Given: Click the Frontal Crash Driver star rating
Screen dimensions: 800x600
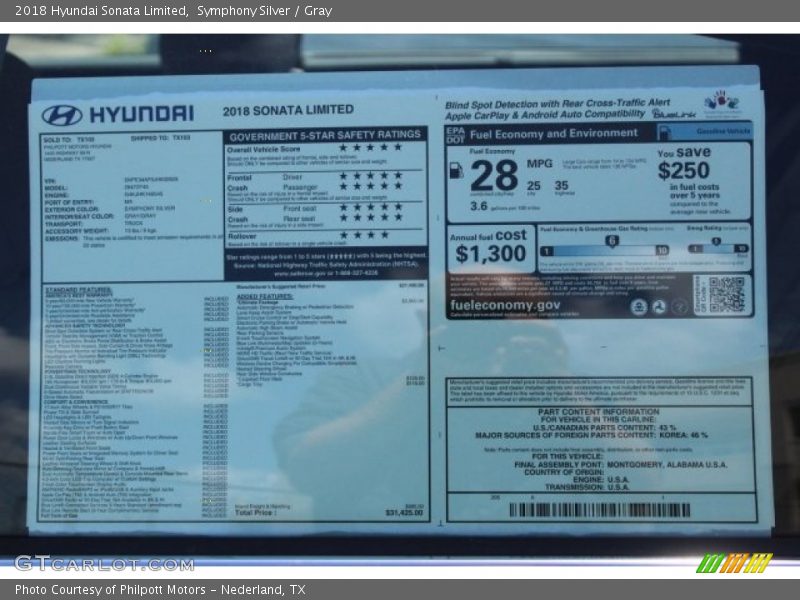Looking at the screenshot, I should 370,176.
